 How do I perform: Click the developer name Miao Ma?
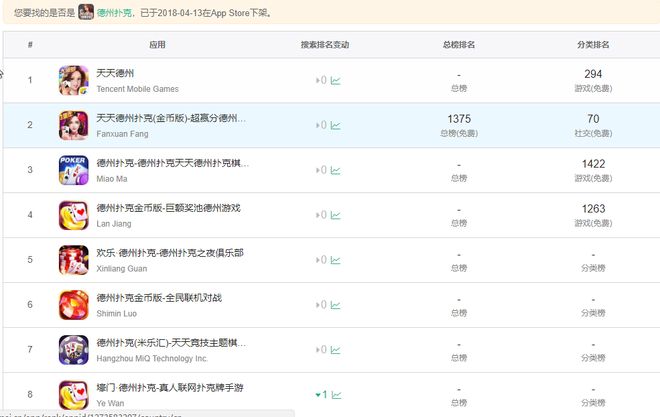tap(112, 179)
